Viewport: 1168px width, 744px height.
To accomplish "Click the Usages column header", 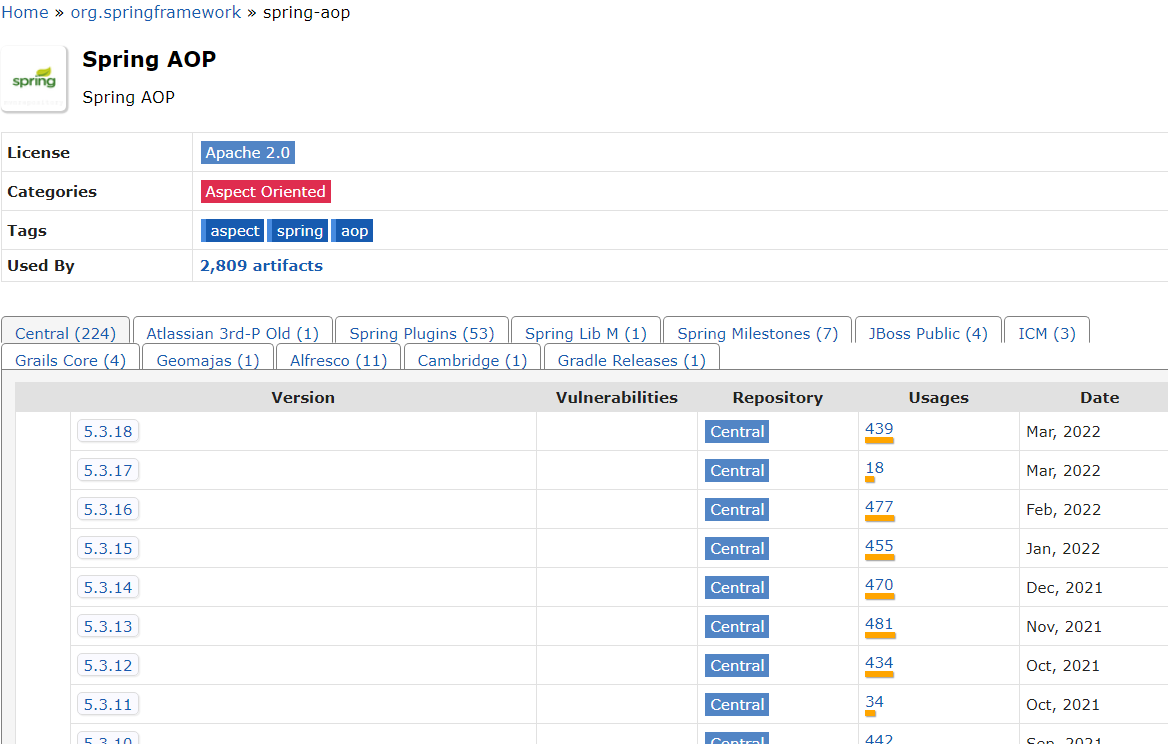I will pyautogui.click(x=939, y=398).
